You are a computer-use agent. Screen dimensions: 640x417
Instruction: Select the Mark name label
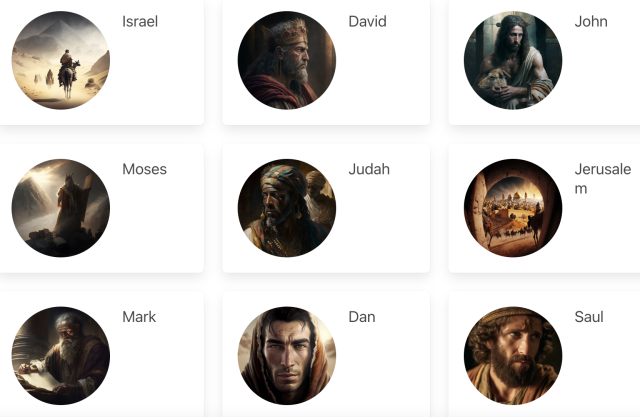(139, 317)
